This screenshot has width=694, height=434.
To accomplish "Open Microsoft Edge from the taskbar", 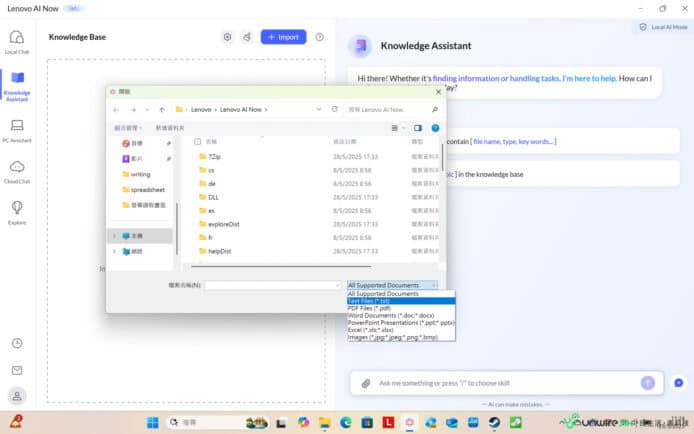I will coord(346,422).
